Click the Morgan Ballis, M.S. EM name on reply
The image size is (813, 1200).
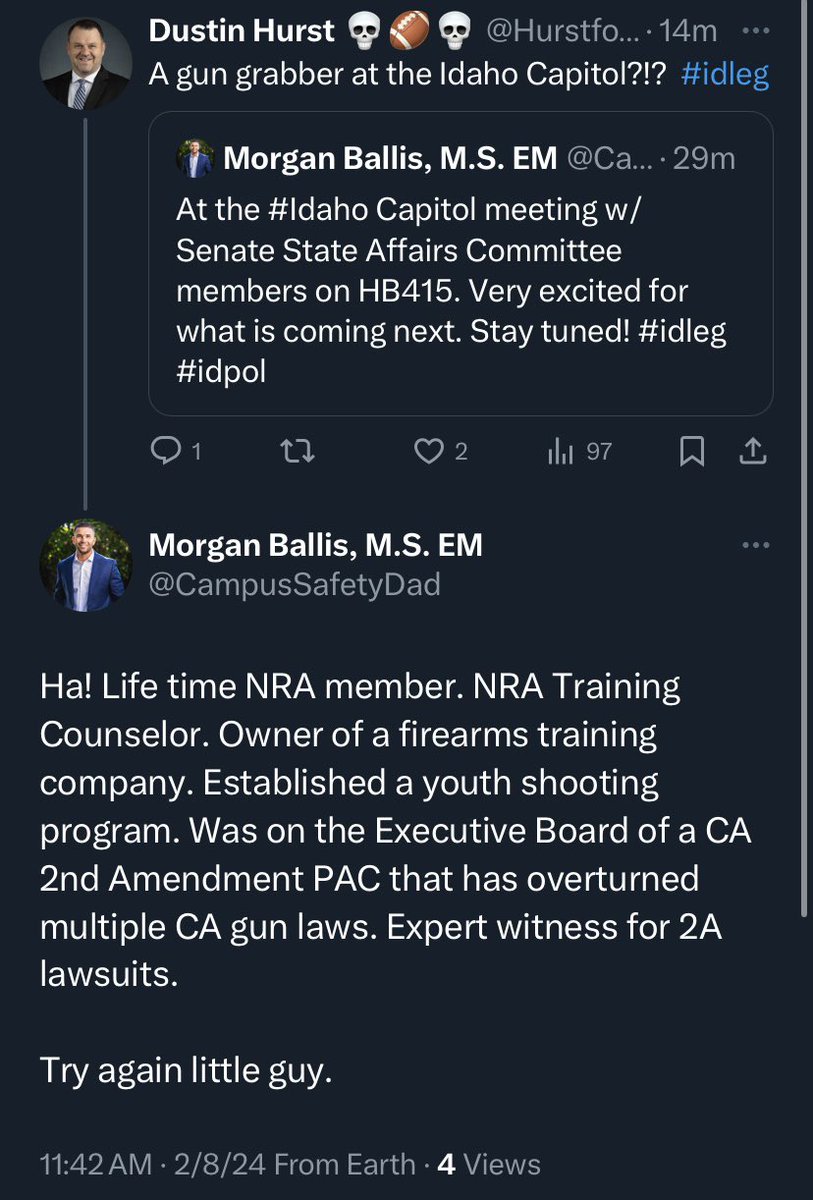(316, 545)
